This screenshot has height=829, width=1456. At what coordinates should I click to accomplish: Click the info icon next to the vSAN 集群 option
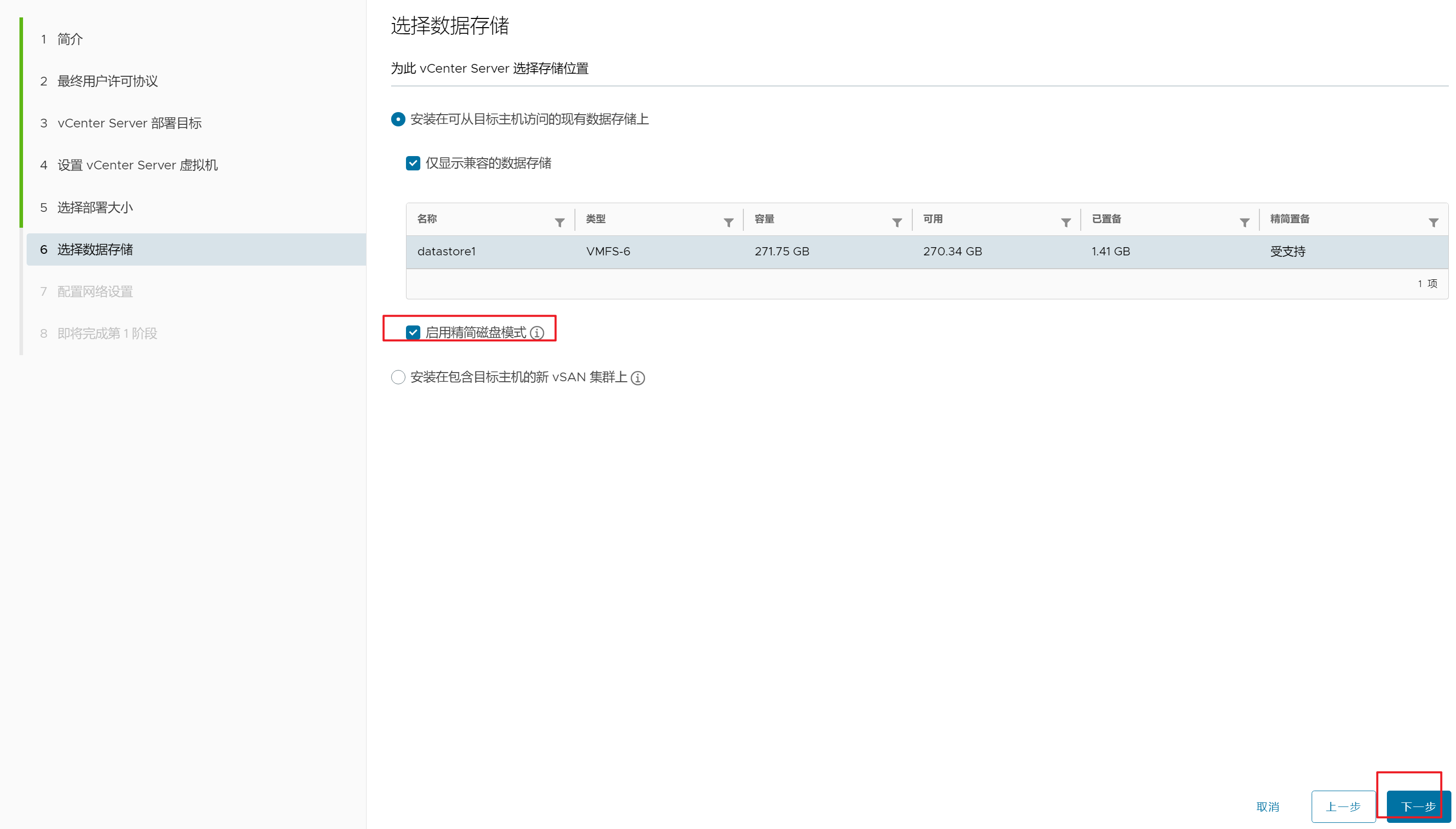(x=637, y=378)
